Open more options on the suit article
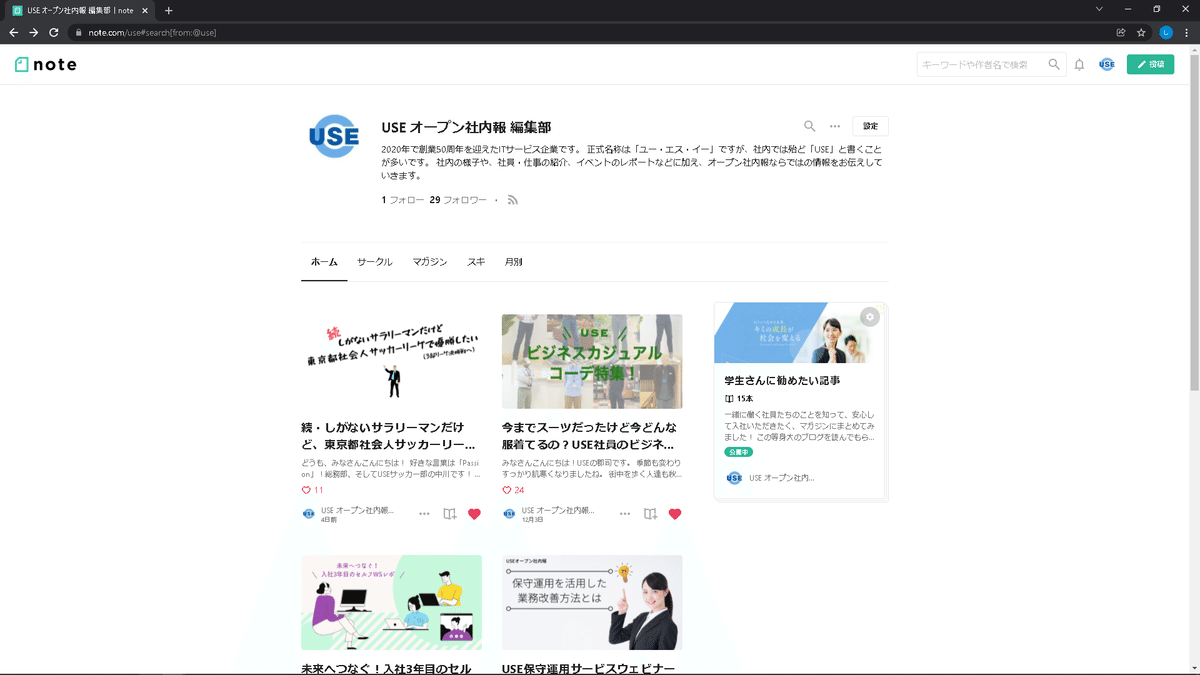The width and height of the screenshot is (1200, 675). click(625, 514)
